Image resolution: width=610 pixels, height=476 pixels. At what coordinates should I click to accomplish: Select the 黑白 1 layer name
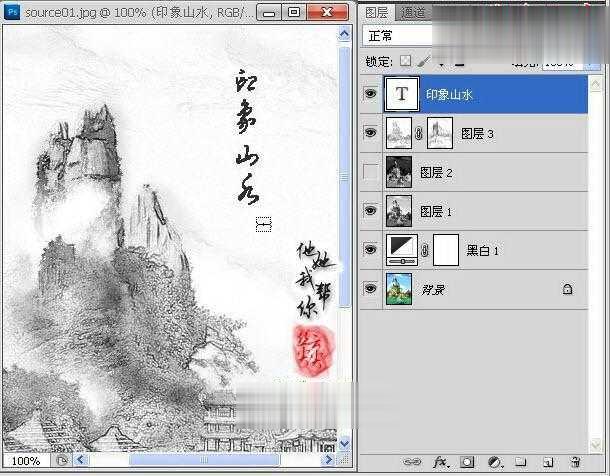click(x=482, y=250)
